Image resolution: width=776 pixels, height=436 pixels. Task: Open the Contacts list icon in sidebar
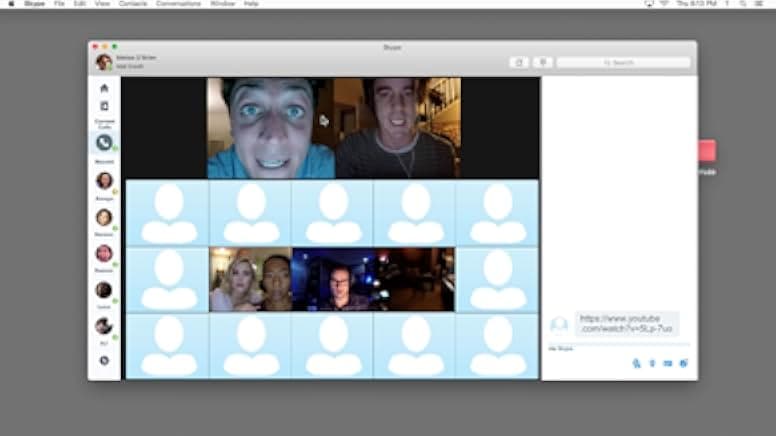pyautogui.click(x=104, y=105)
